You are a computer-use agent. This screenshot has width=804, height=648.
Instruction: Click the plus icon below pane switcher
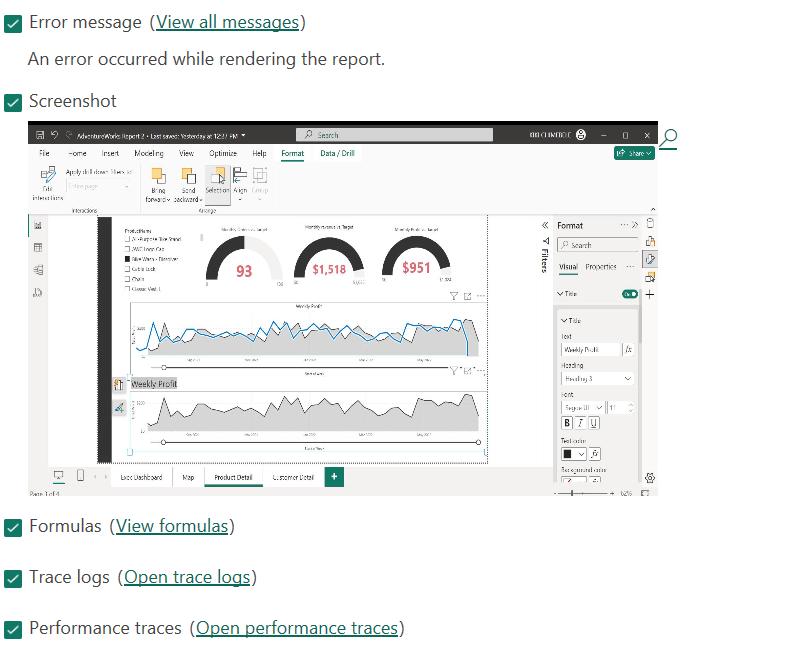pyautogui.click(x=650, y=295)
